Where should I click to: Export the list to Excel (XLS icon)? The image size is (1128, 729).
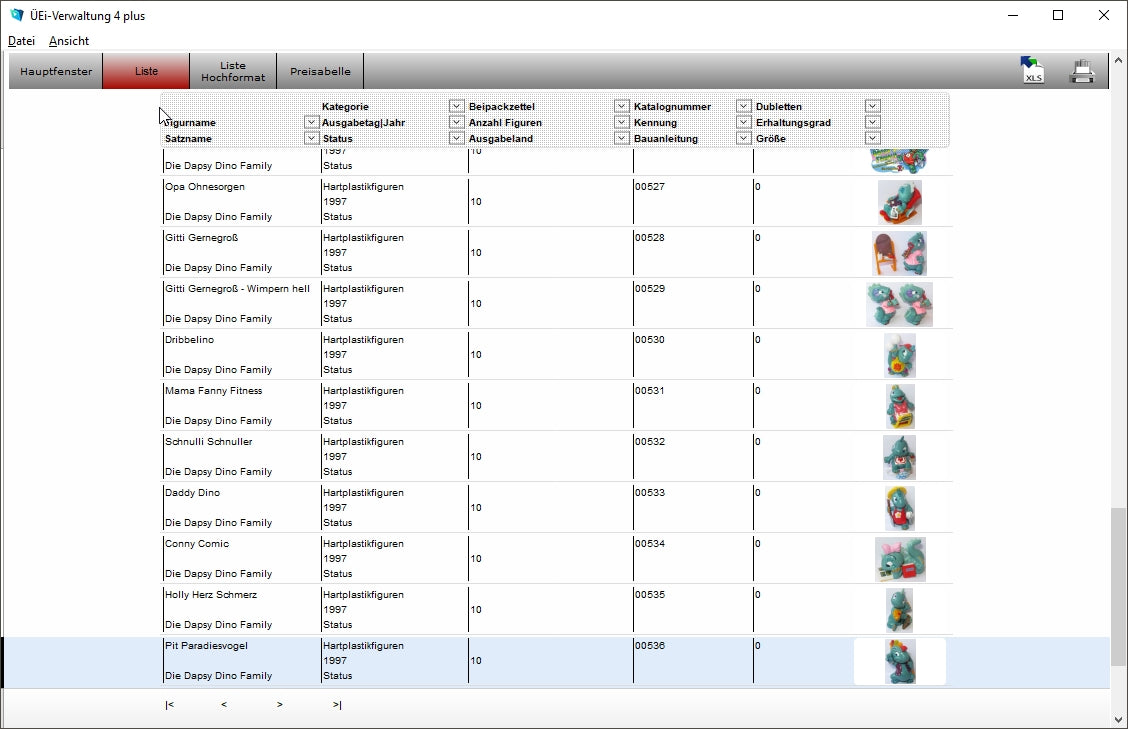(x=1032, y=71)
